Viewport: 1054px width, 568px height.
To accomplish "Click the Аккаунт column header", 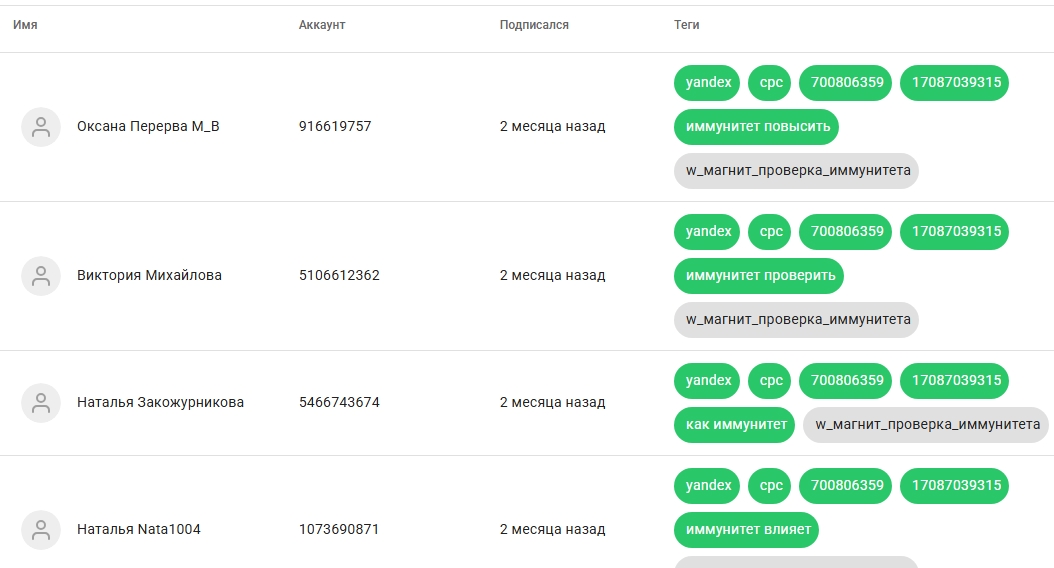I will [x=322, y=25].
